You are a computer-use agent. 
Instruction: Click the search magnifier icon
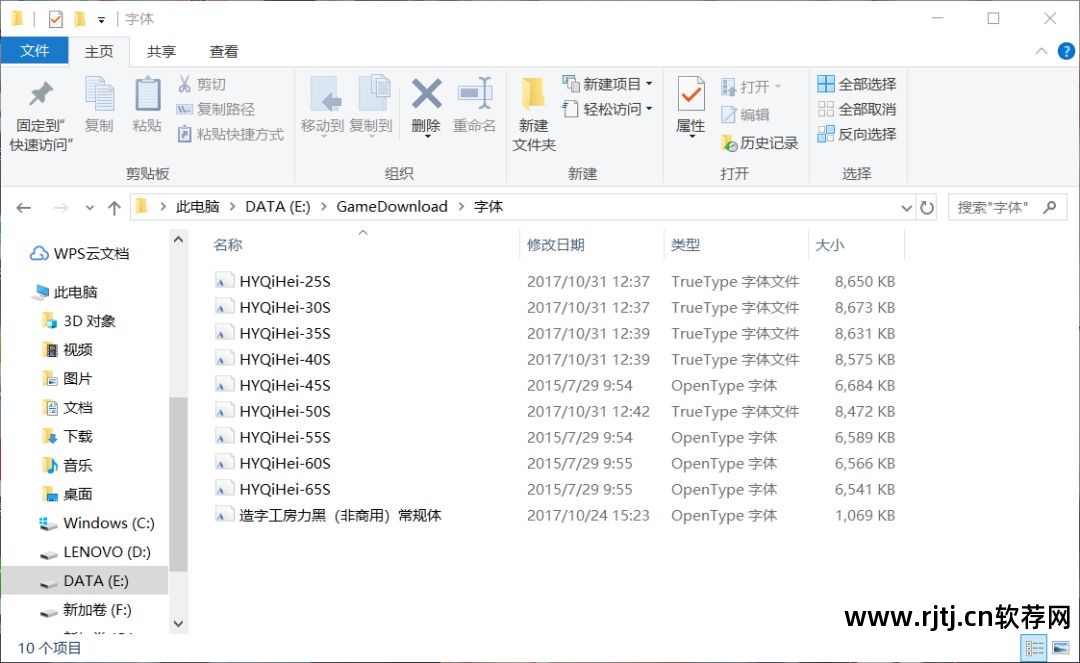[1050, 207]
